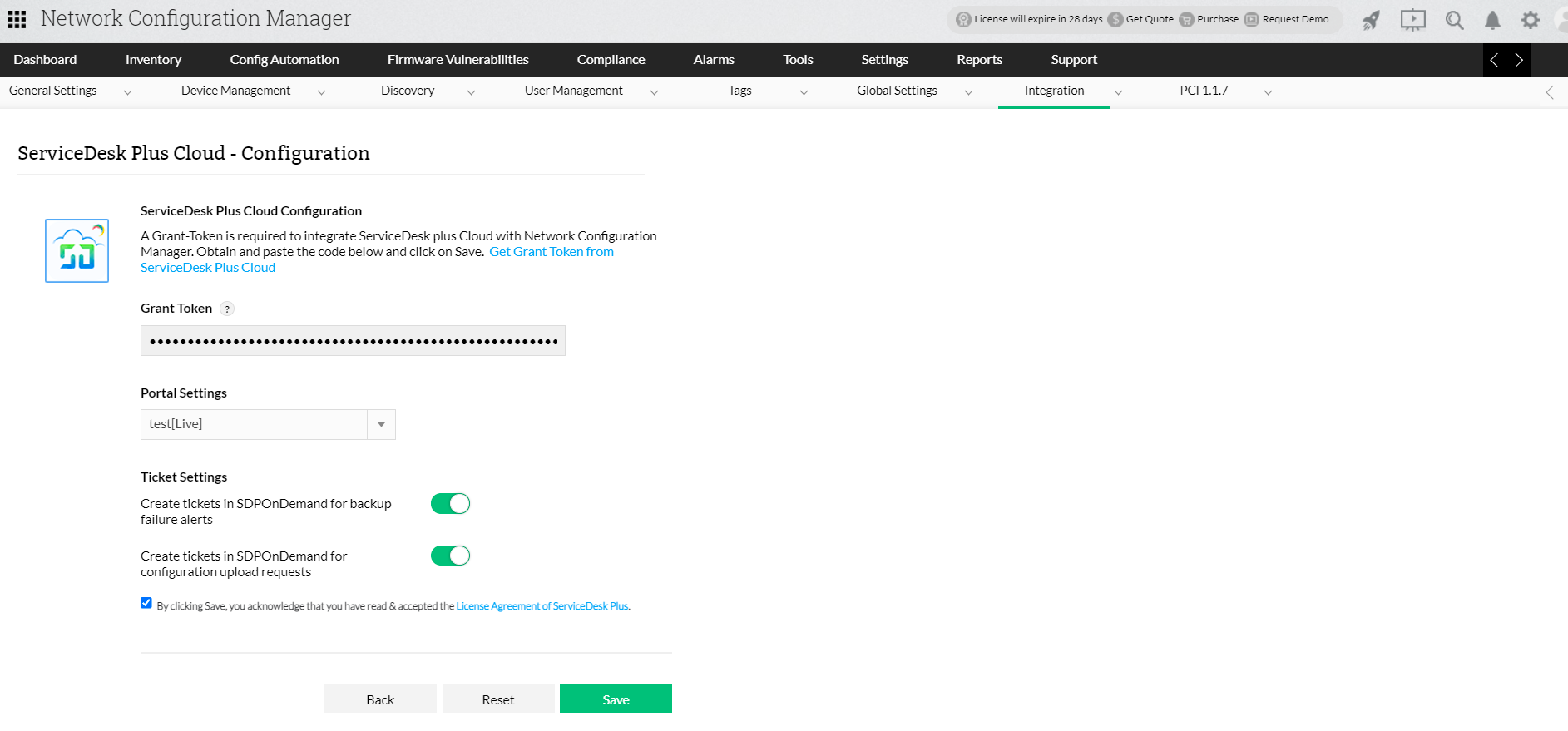Expand Global Settings dropdown
The width and height of the screenshot is (1568, 731).
968,92
